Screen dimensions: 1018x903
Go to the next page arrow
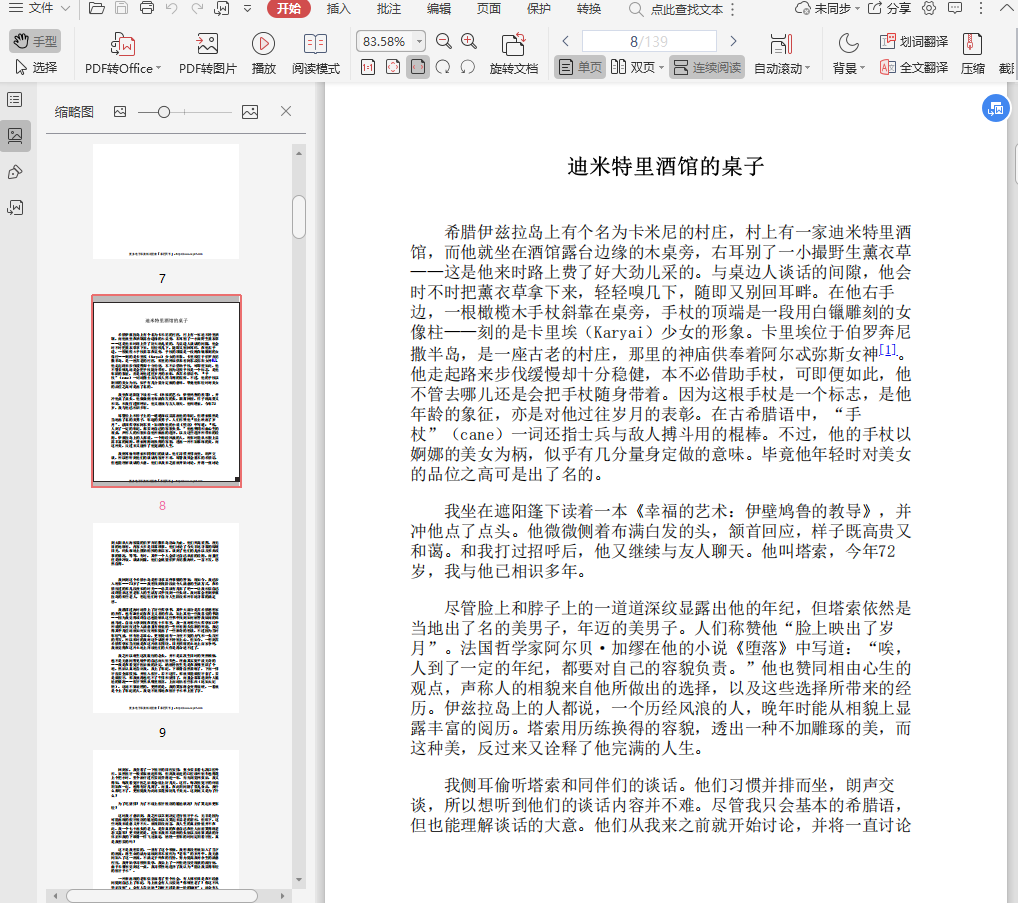pos(734,41)
